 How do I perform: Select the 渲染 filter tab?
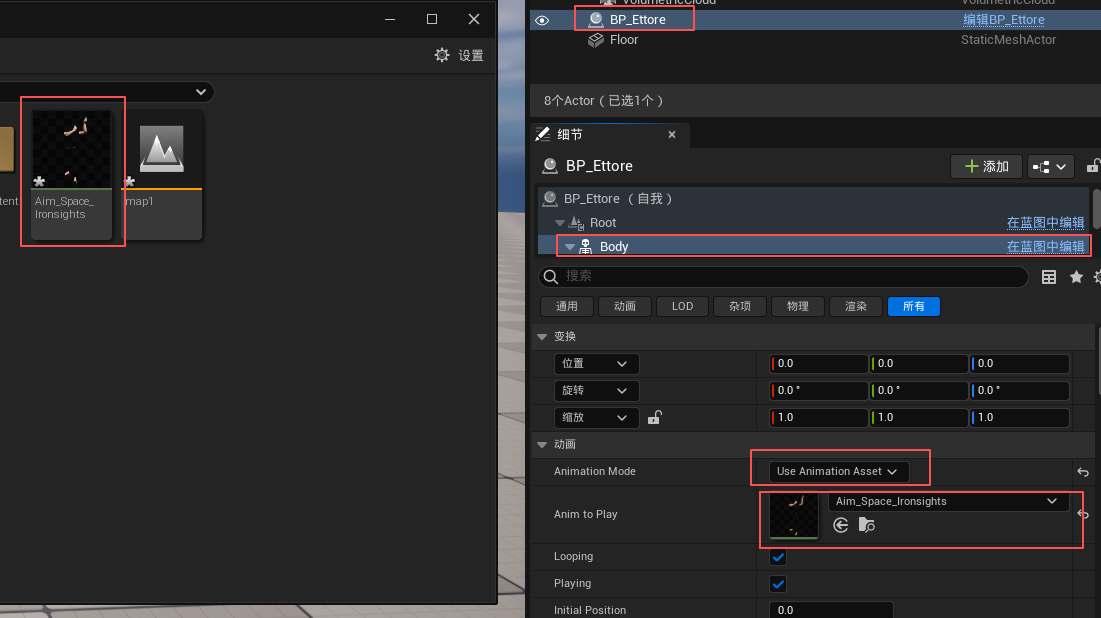(x=855, y=306)
